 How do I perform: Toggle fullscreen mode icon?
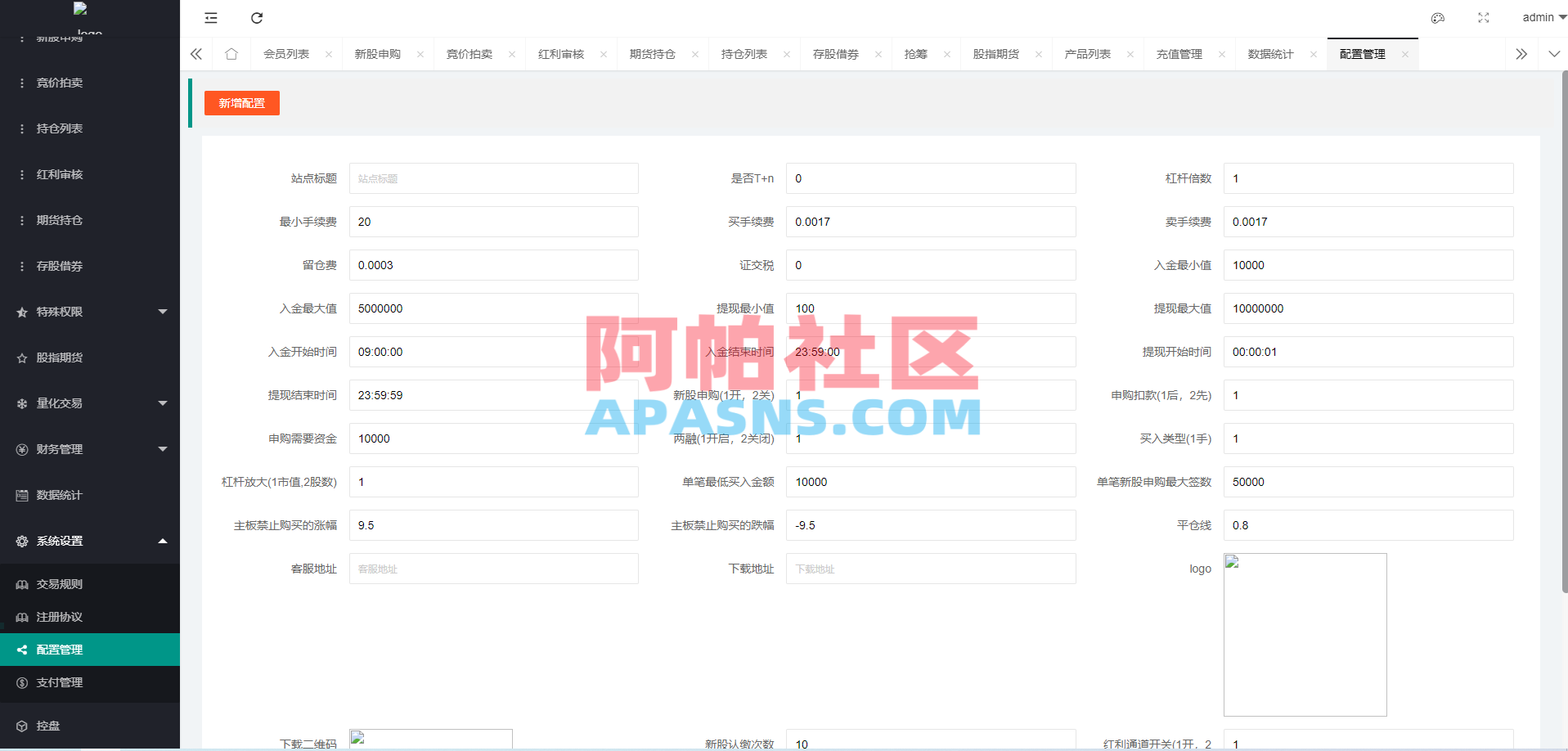pyautogui.click(x=1484, y=18)
